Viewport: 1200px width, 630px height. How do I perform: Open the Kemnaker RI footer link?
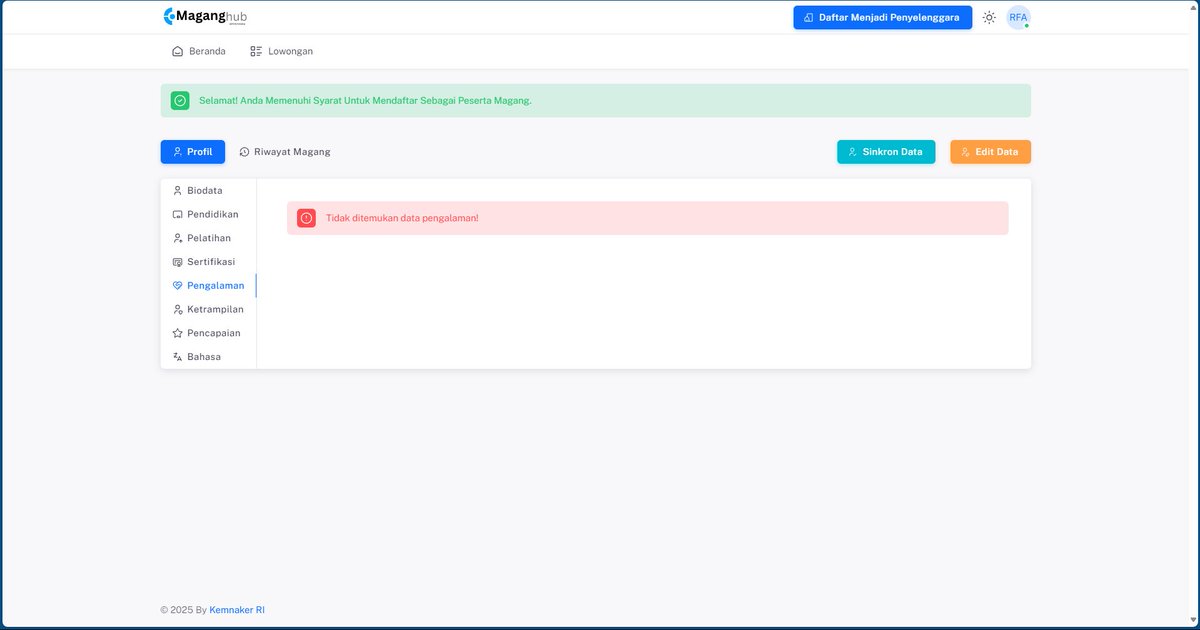tap(237, 610)
